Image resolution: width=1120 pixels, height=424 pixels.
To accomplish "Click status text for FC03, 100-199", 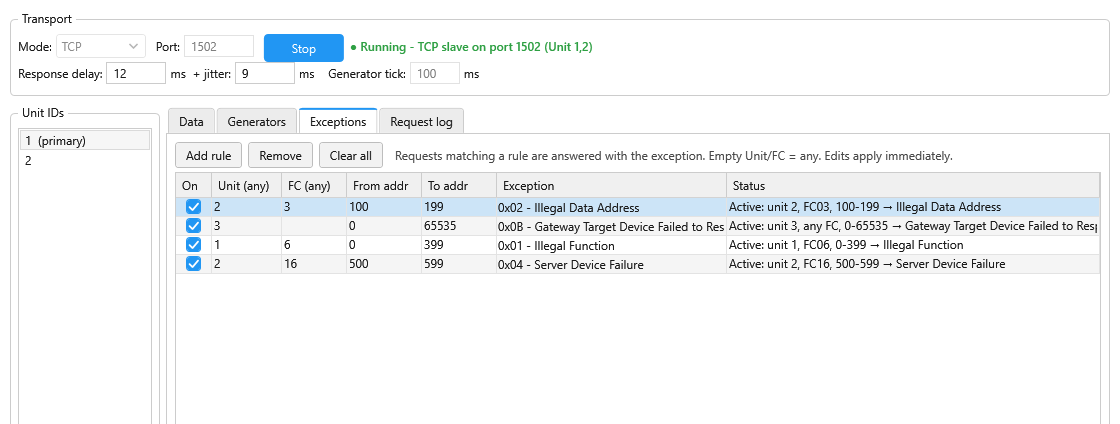I will click(865, 207).
